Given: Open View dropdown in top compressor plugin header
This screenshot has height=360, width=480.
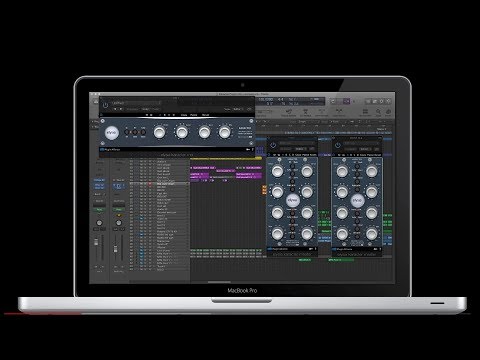Looking at the screenshot, I should [x=238, y=109].
